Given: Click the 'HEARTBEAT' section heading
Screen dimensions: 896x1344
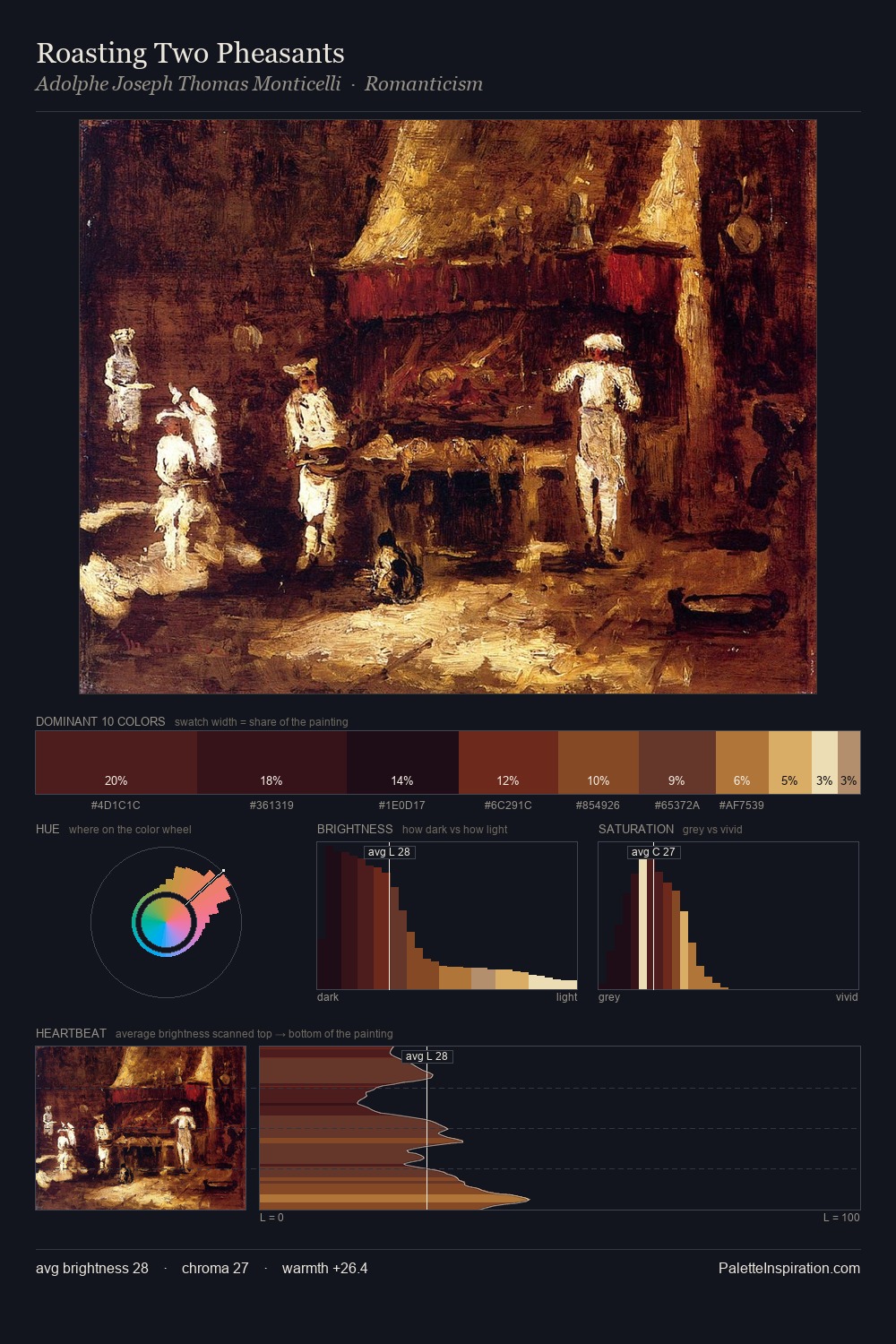Looking at the screenshot, I should (x=71, y=1033).
